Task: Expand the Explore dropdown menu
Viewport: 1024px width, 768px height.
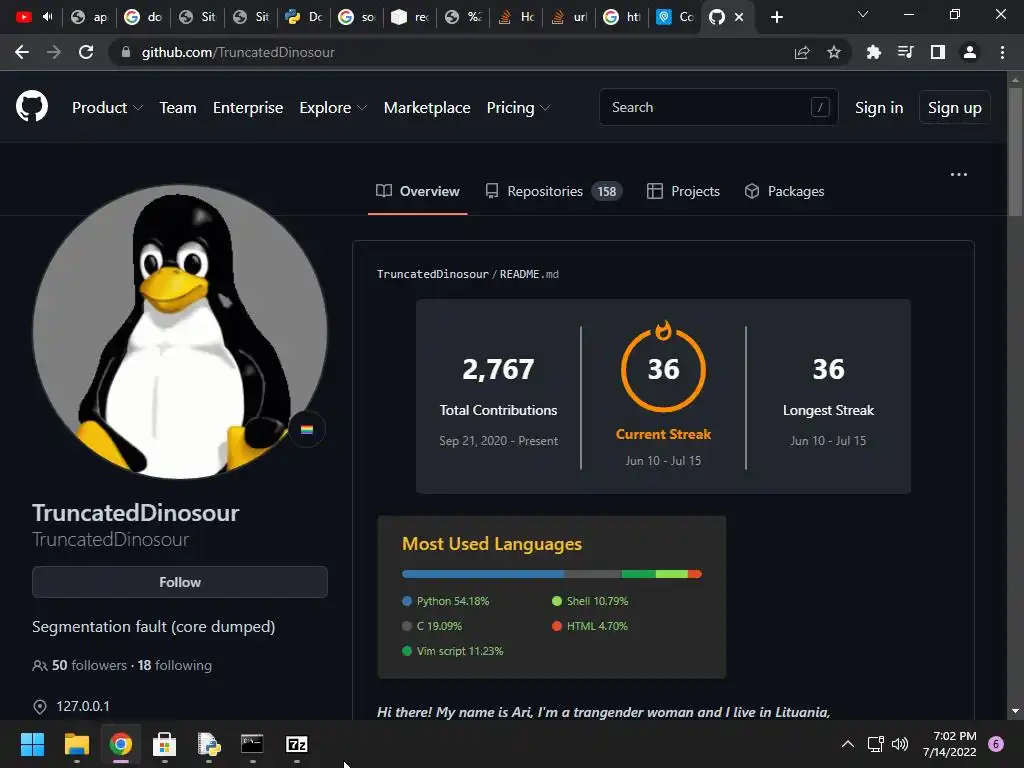Action: [x=333, y=108]
